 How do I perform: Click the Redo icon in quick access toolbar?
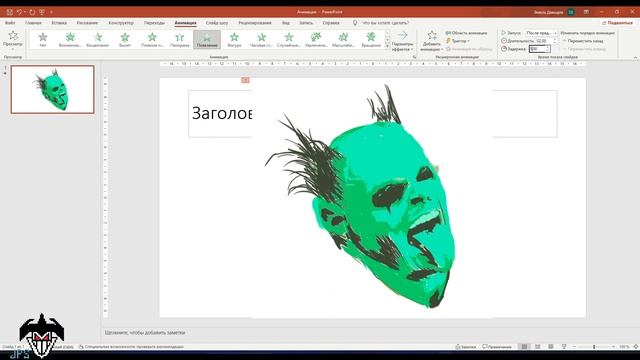[x=32, y=12]
